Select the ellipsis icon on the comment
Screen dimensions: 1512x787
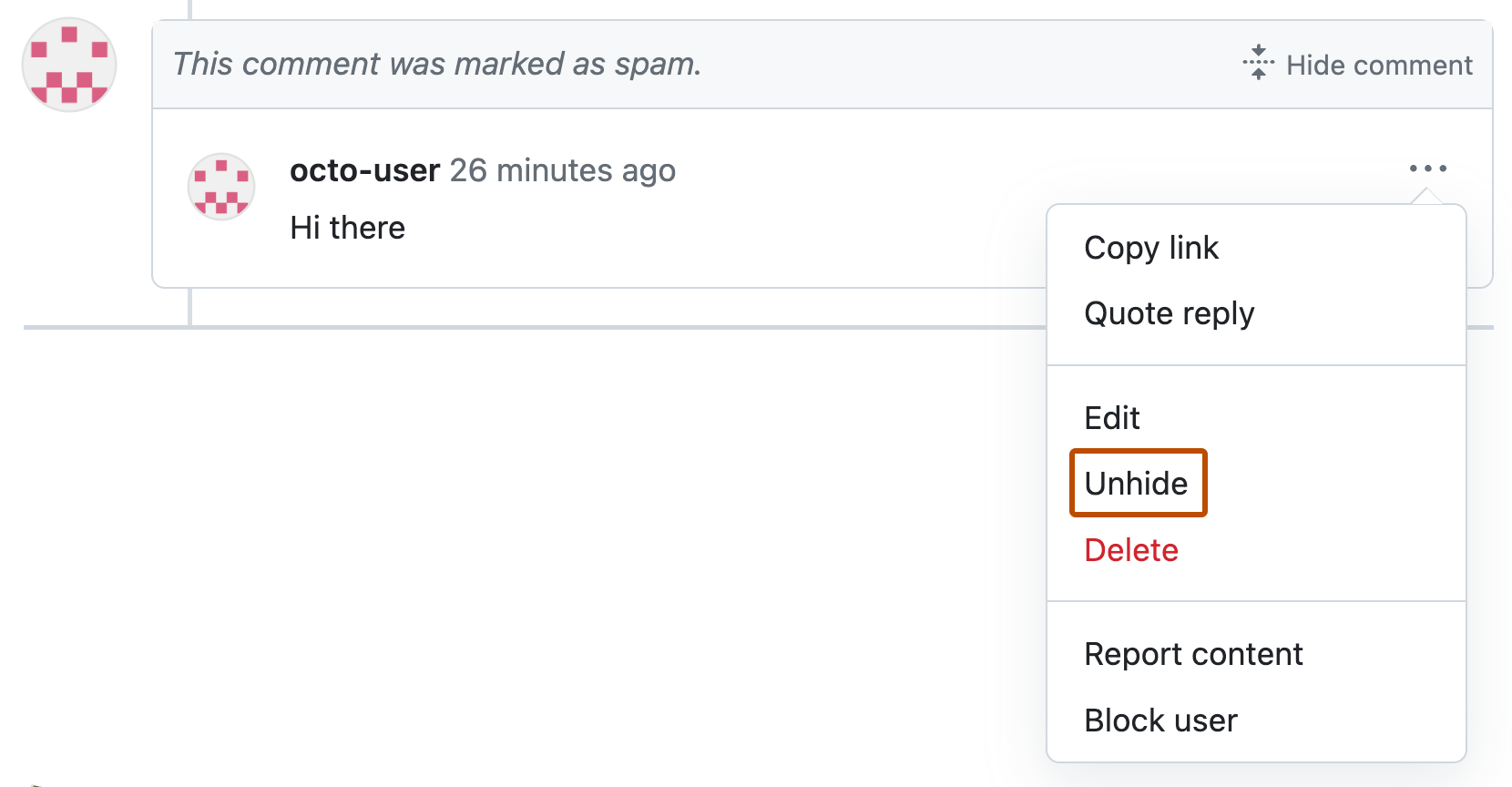coord(1427,168)
